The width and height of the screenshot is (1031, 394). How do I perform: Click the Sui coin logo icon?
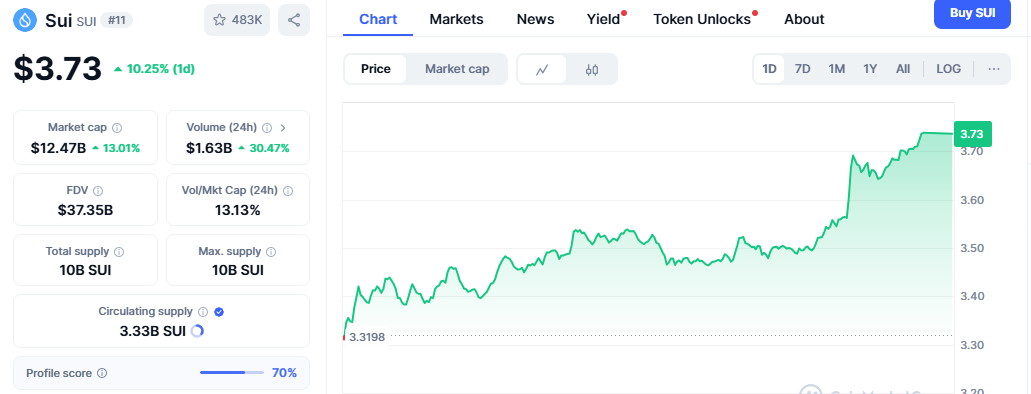[x=25, y=20]
